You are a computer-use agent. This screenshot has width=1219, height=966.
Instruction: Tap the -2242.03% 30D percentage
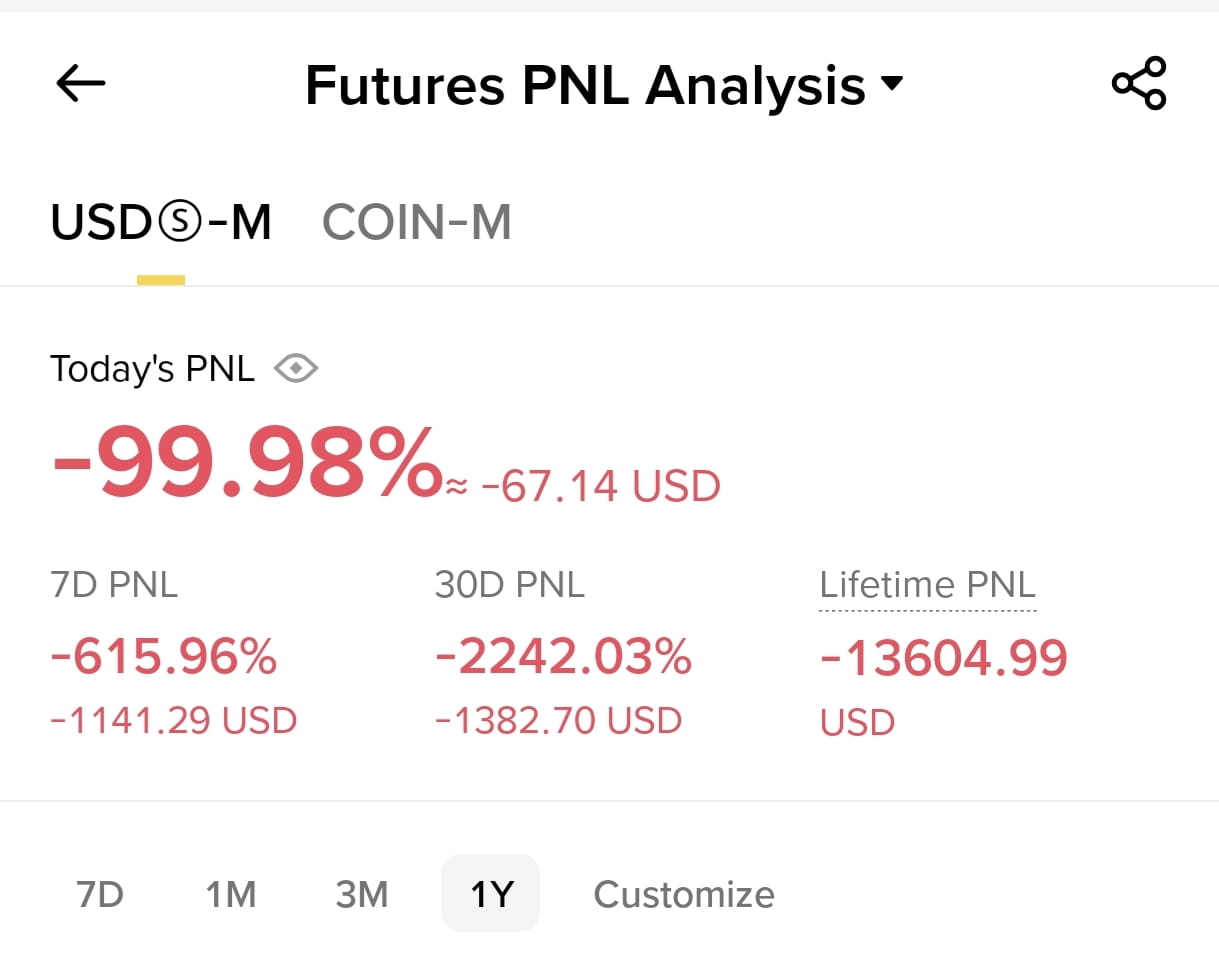tap(563, 657)
